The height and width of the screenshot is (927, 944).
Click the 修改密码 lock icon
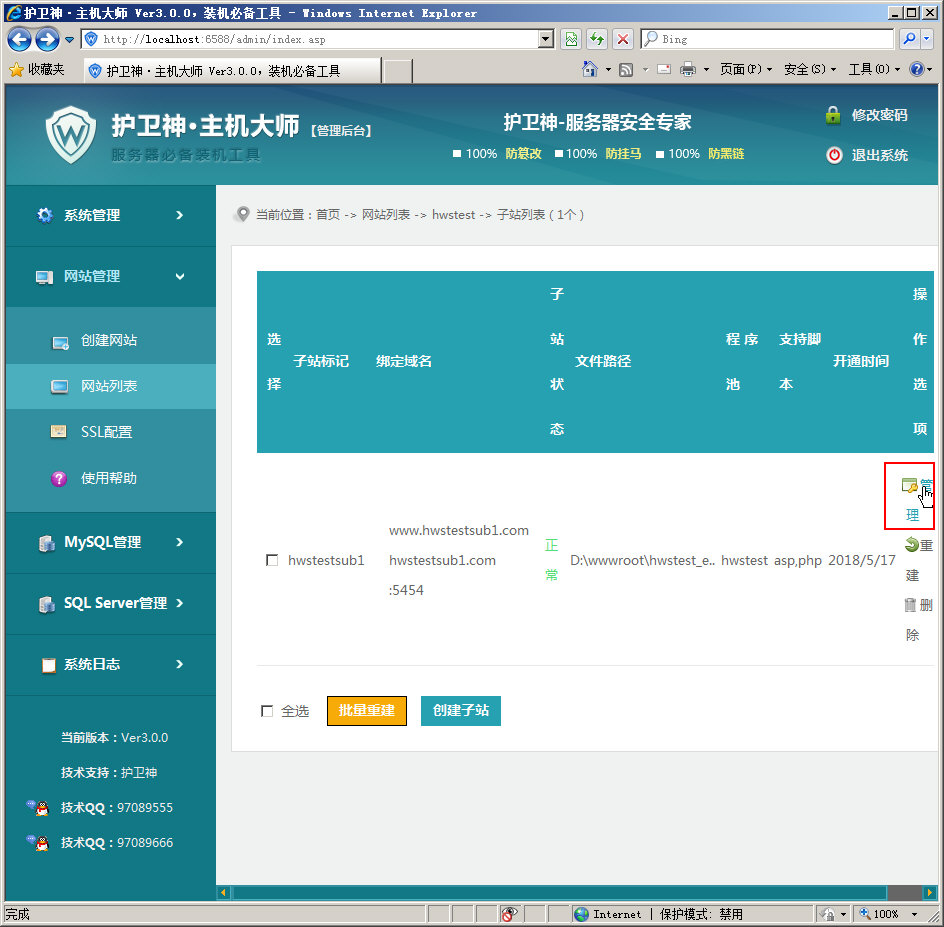[x=833, y=115]
